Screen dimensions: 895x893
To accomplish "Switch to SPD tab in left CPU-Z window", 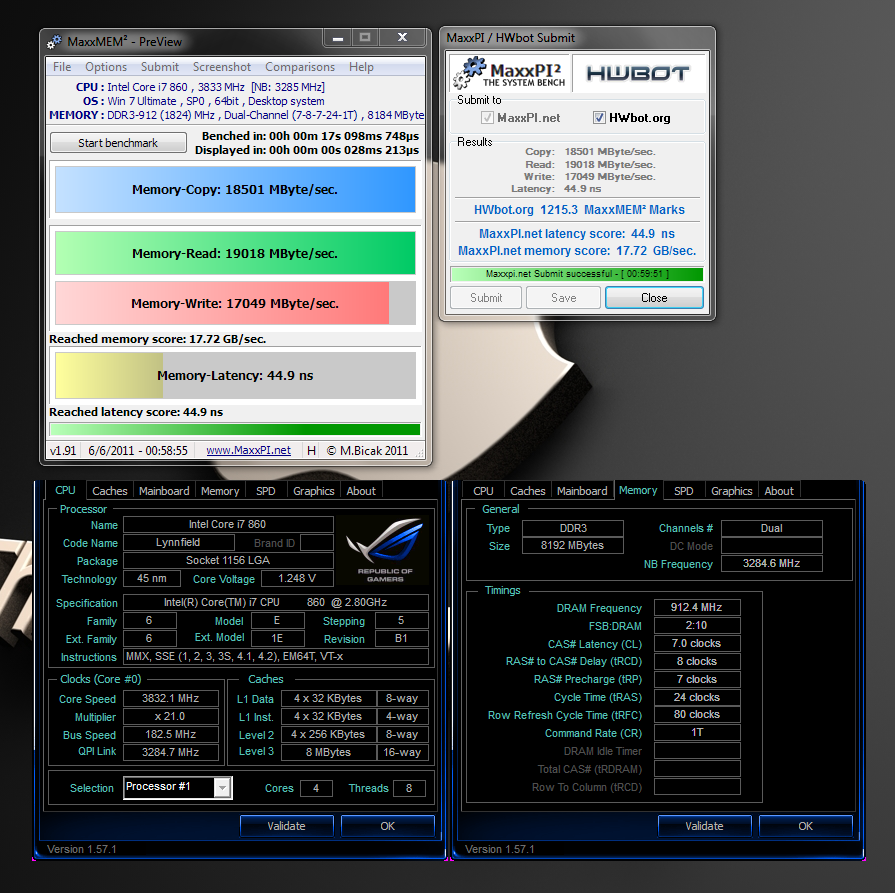I will click(265, 491).
